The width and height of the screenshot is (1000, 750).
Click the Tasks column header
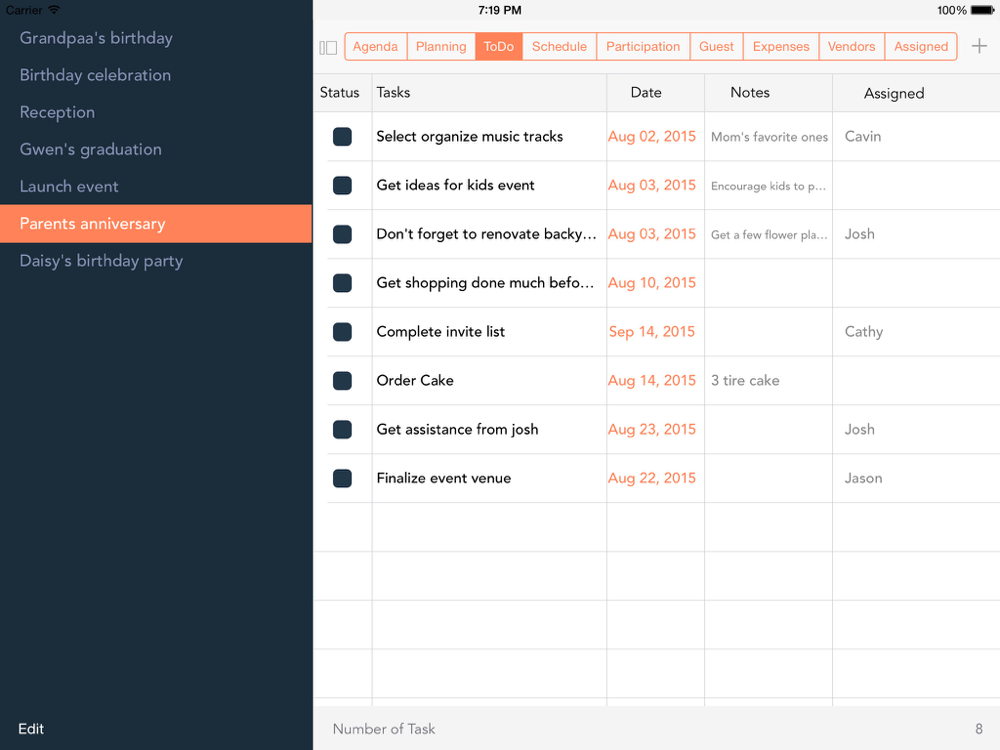[x=393, y=92]
